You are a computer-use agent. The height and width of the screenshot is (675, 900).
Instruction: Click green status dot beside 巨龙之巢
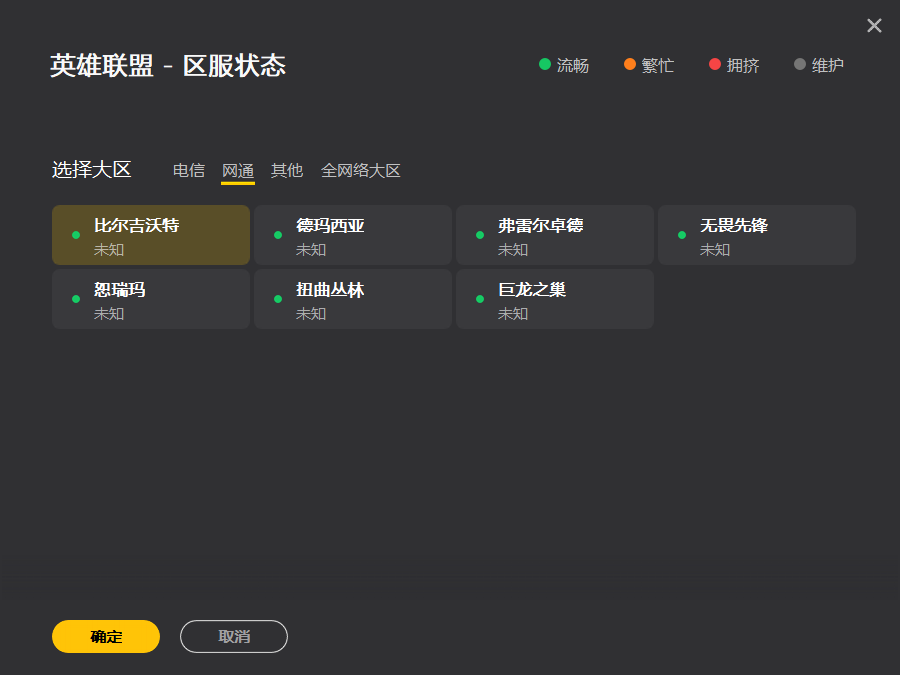point(480,299)
